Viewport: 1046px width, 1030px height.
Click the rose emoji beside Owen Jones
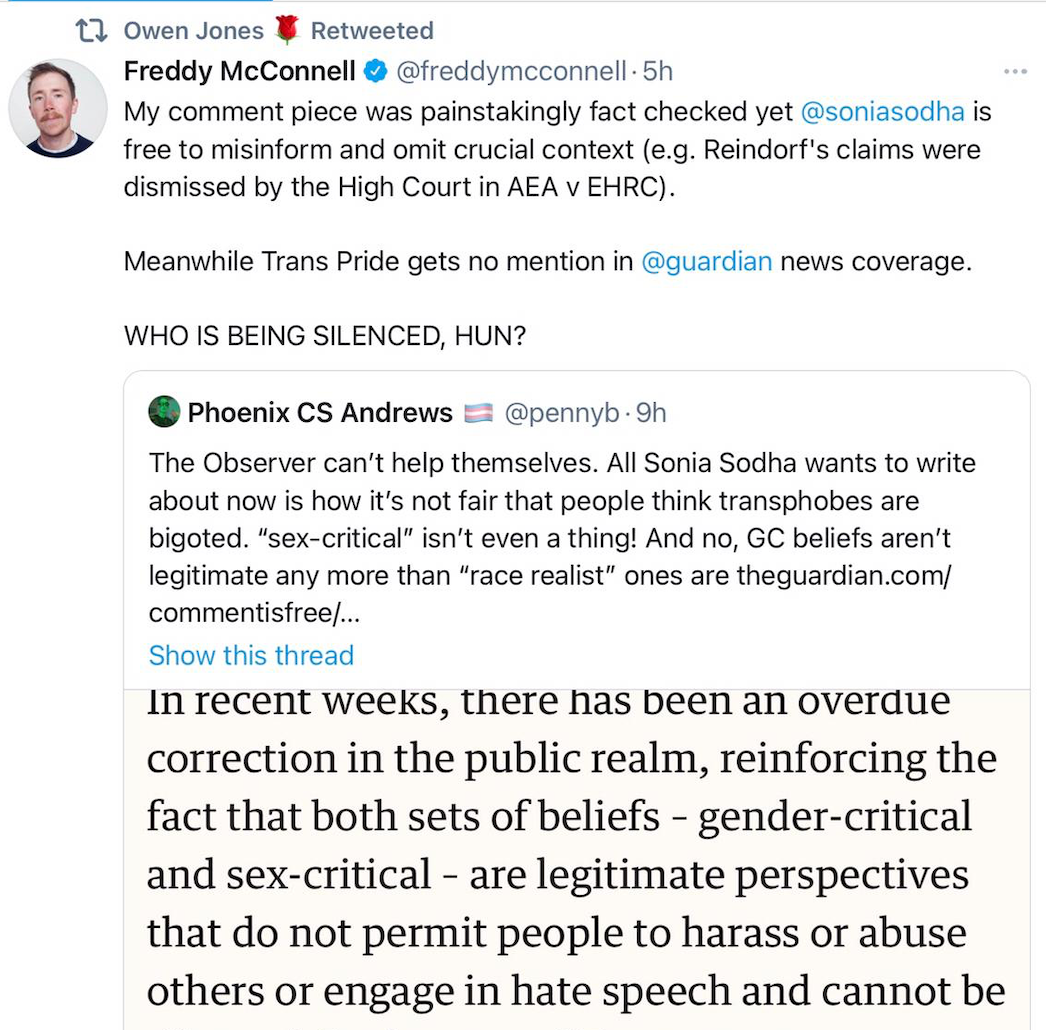click(287, 31)
